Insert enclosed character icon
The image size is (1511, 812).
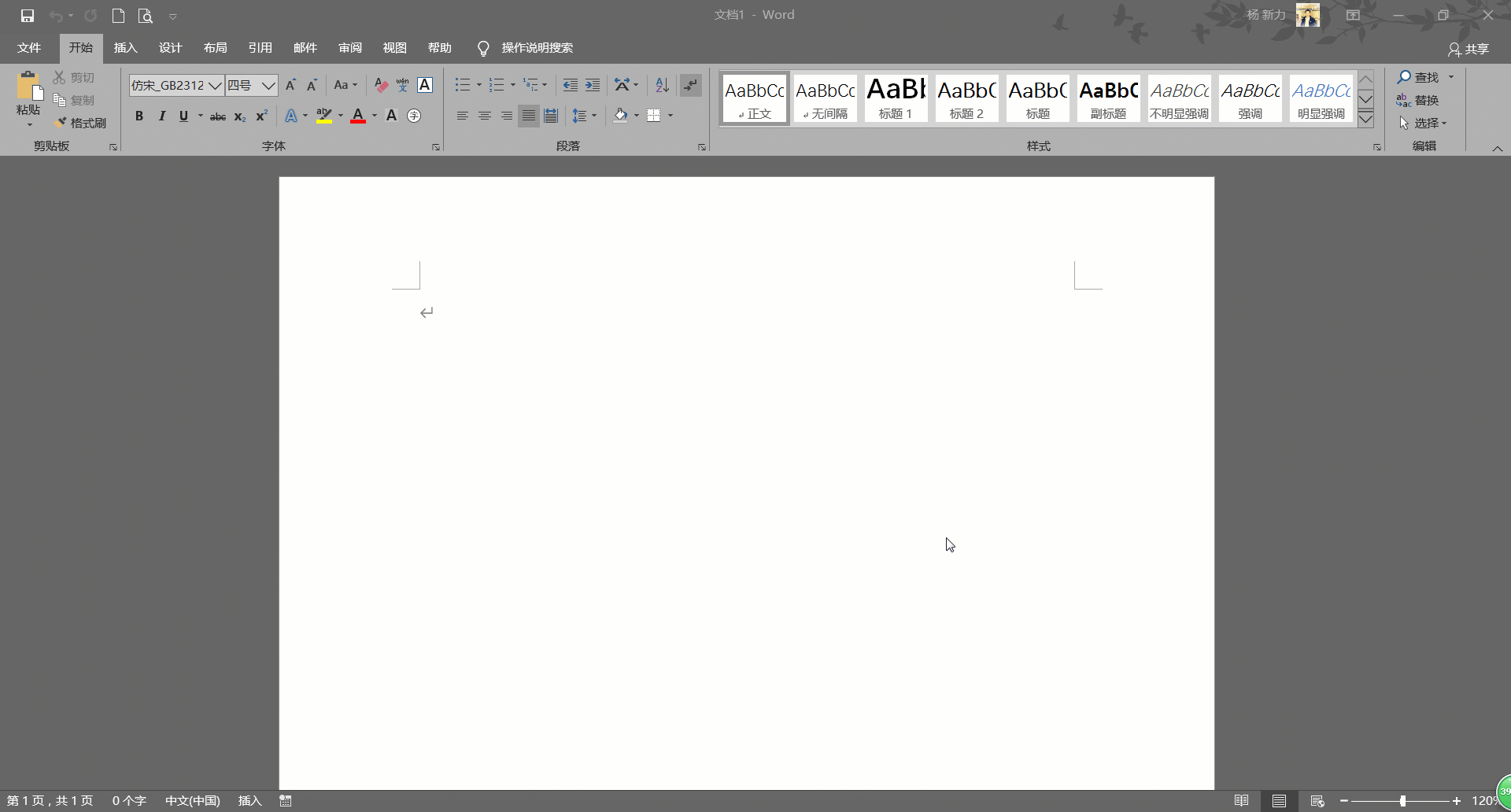[414, 116]
